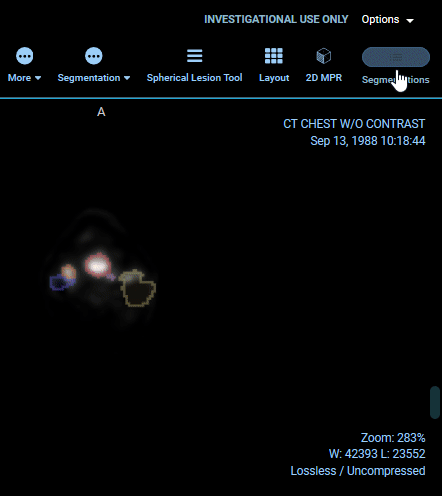Click the More ellipsis circle icon
The width and height of the screenshot is (442, 496).
[25, 56]
